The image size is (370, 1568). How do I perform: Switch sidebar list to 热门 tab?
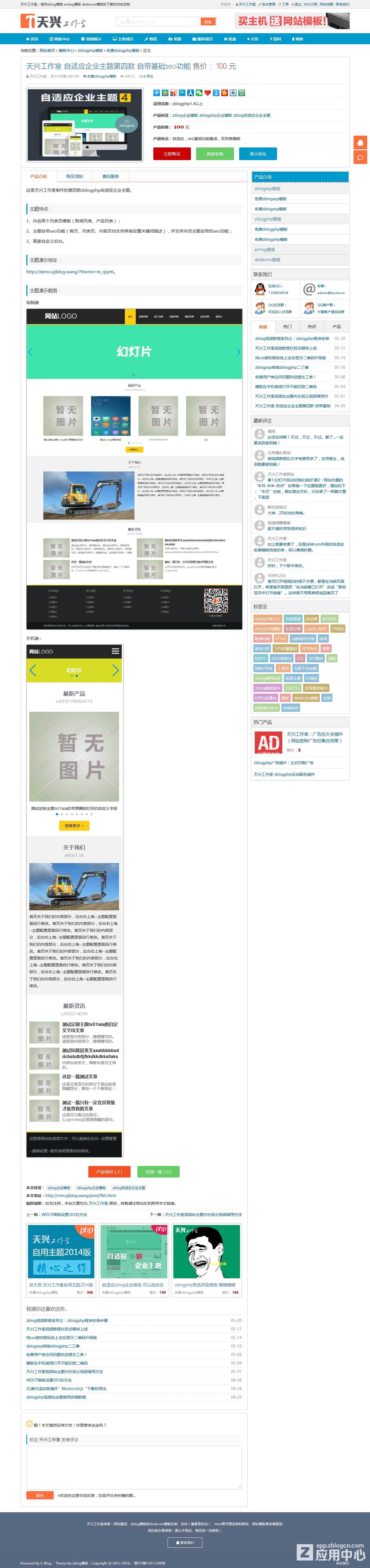pos(287,327)
